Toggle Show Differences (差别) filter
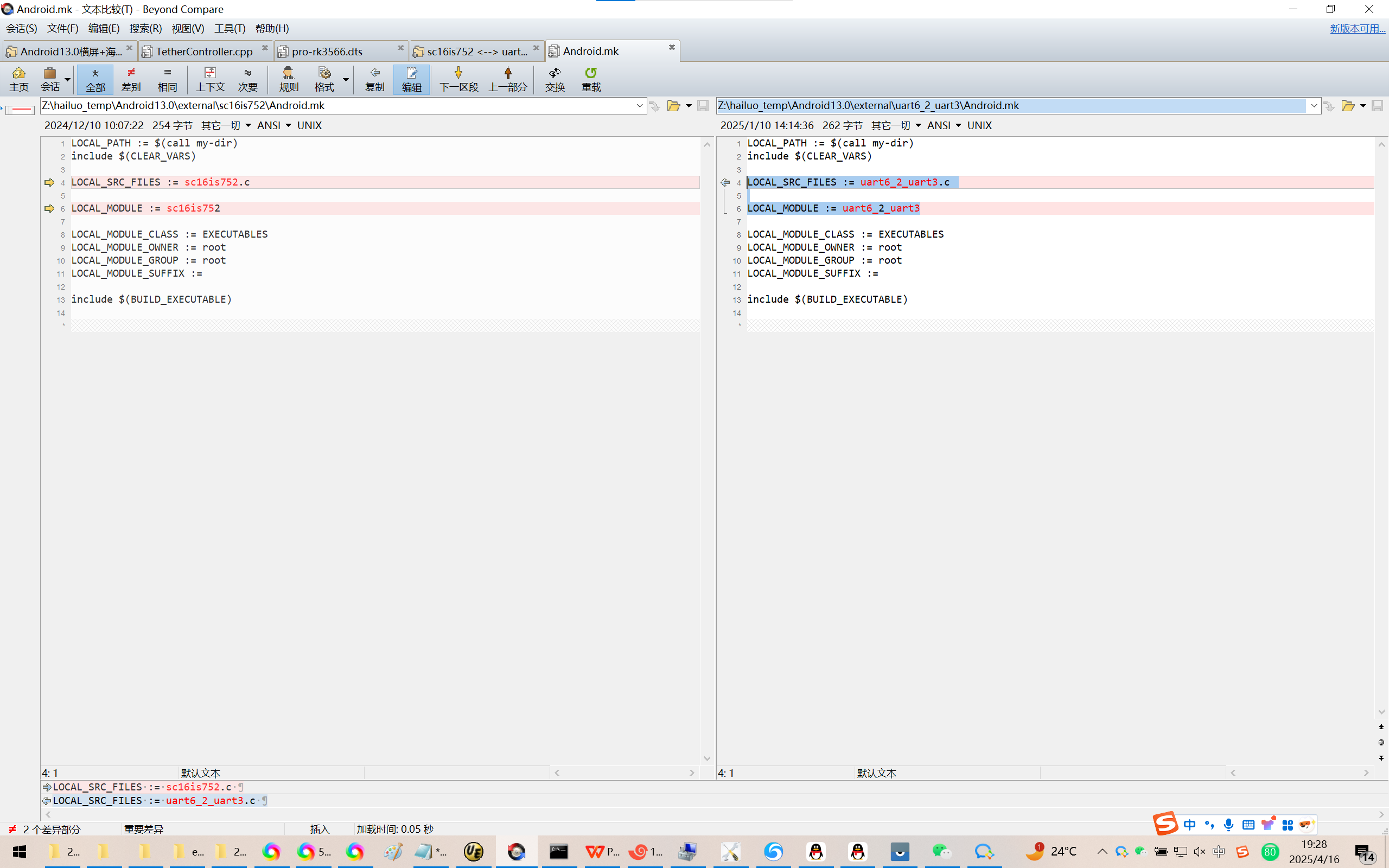Screen dimensions: 1389x868 click(x=131, y=79)
